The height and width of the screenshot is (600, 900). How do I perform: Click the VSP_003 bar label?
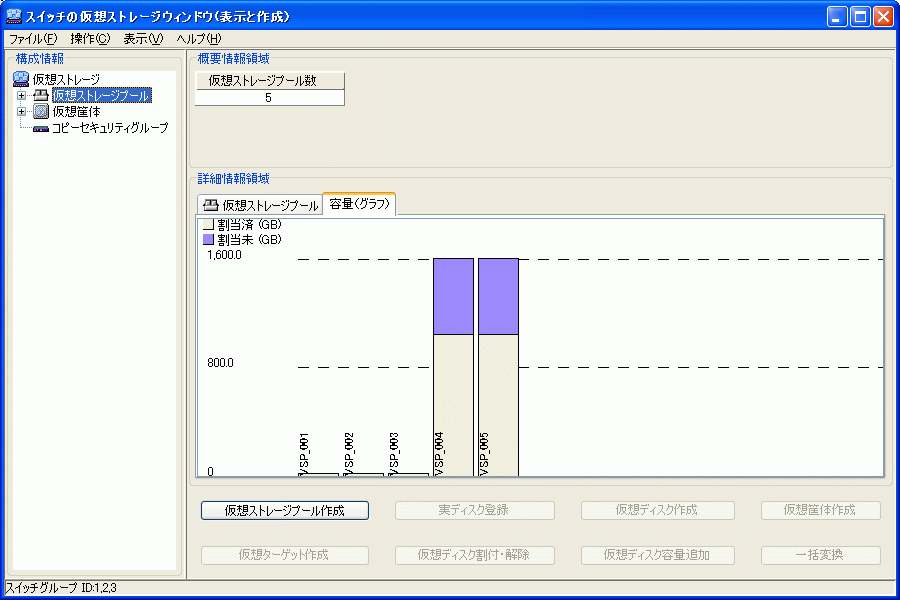pos(394,454)
